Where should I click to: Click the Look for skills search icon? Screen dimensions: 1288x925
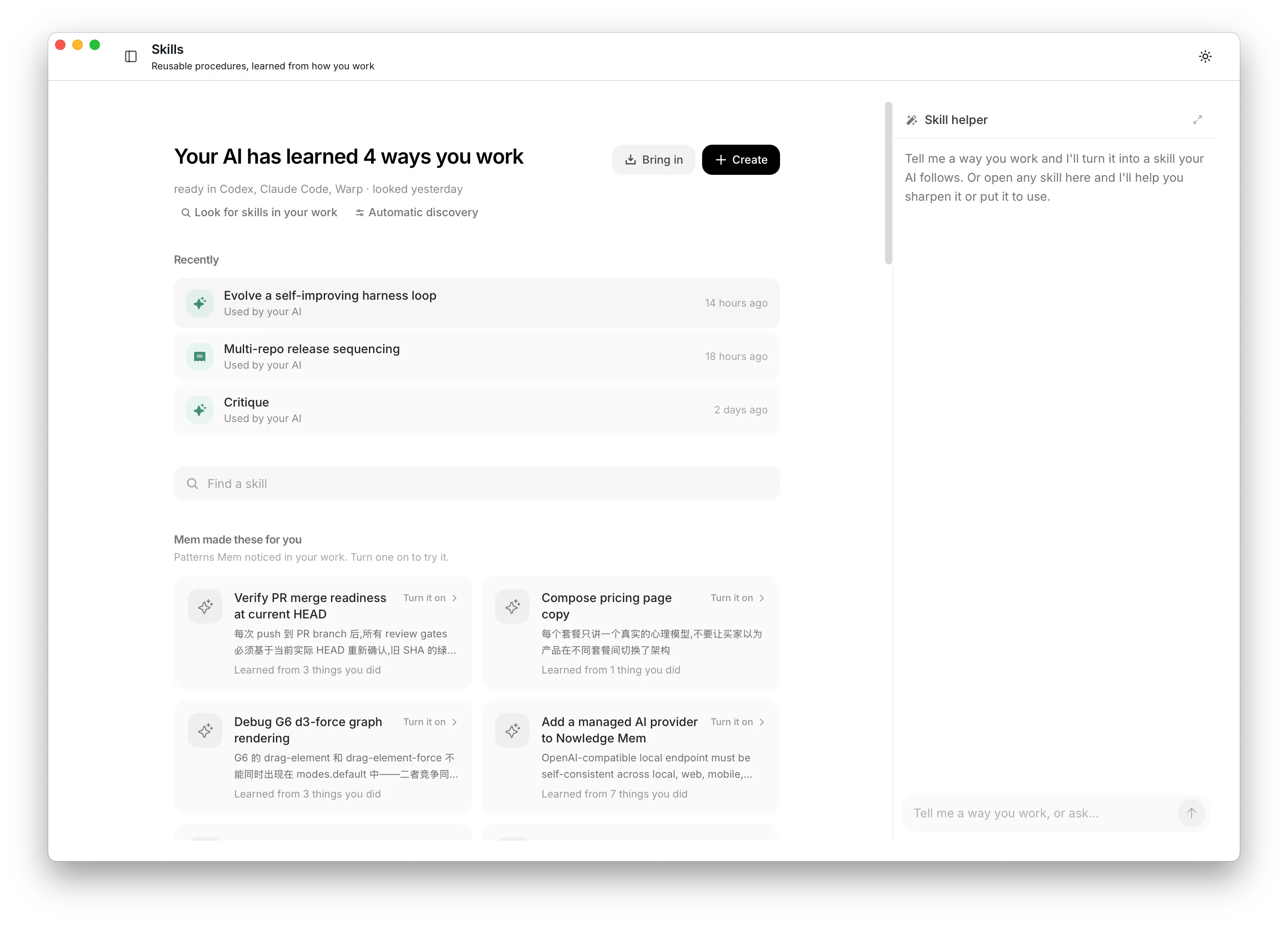[185, 212]
